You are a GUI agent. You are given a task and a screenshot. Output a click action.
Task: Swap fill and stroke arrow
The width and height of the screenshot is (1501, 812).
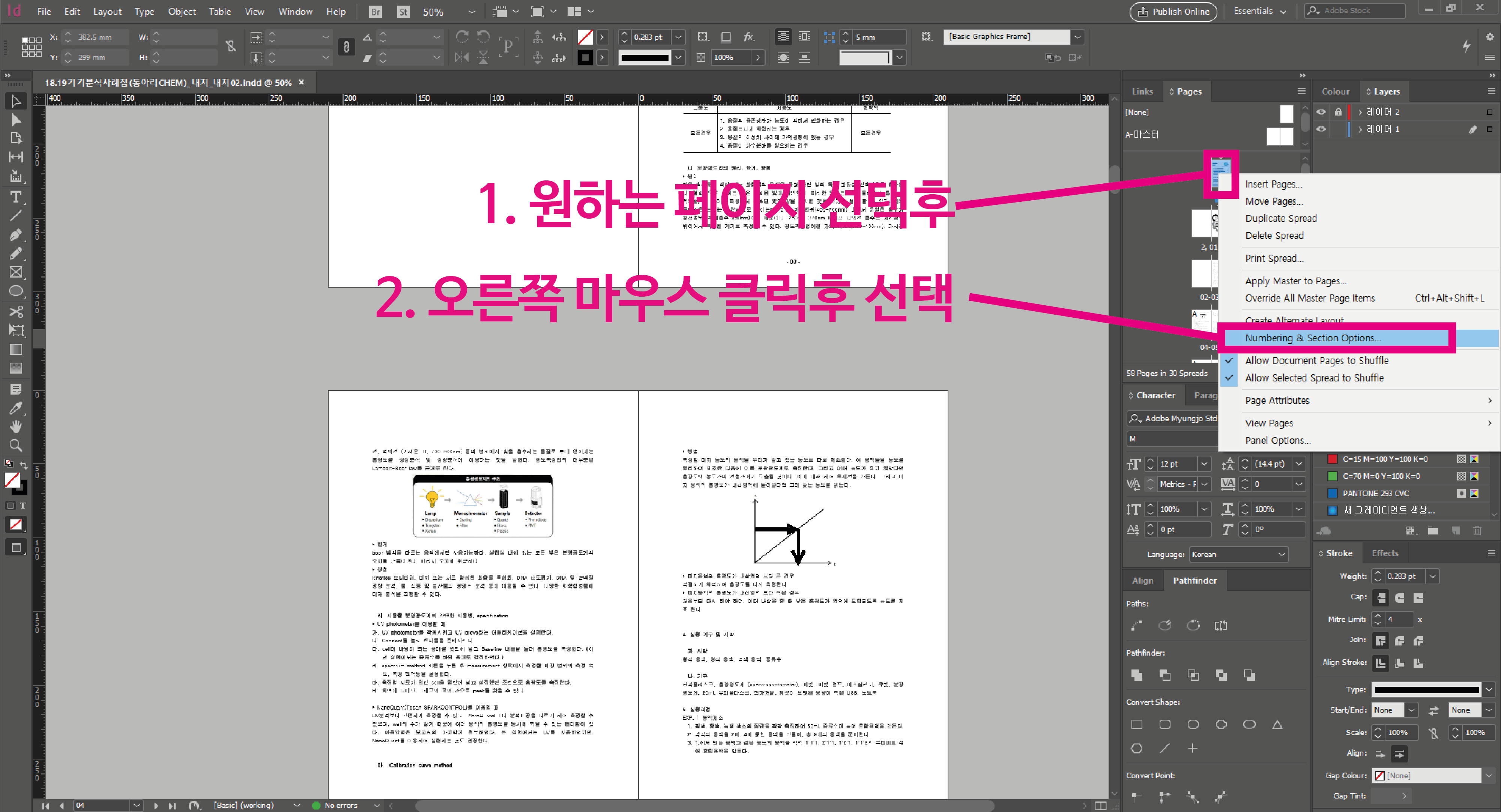23,465
